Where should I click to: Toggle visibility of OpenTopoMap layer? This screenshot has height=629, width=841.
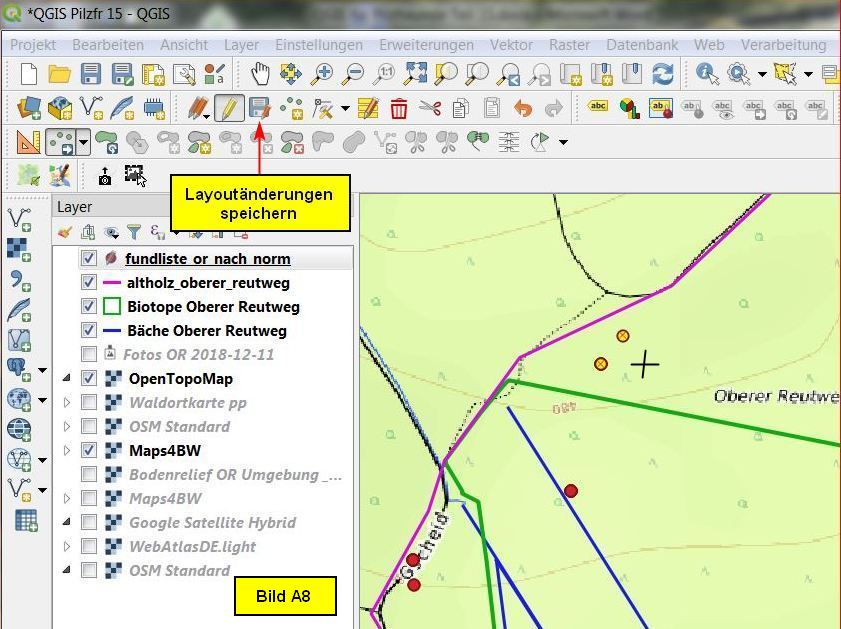[x=89, y=378]
